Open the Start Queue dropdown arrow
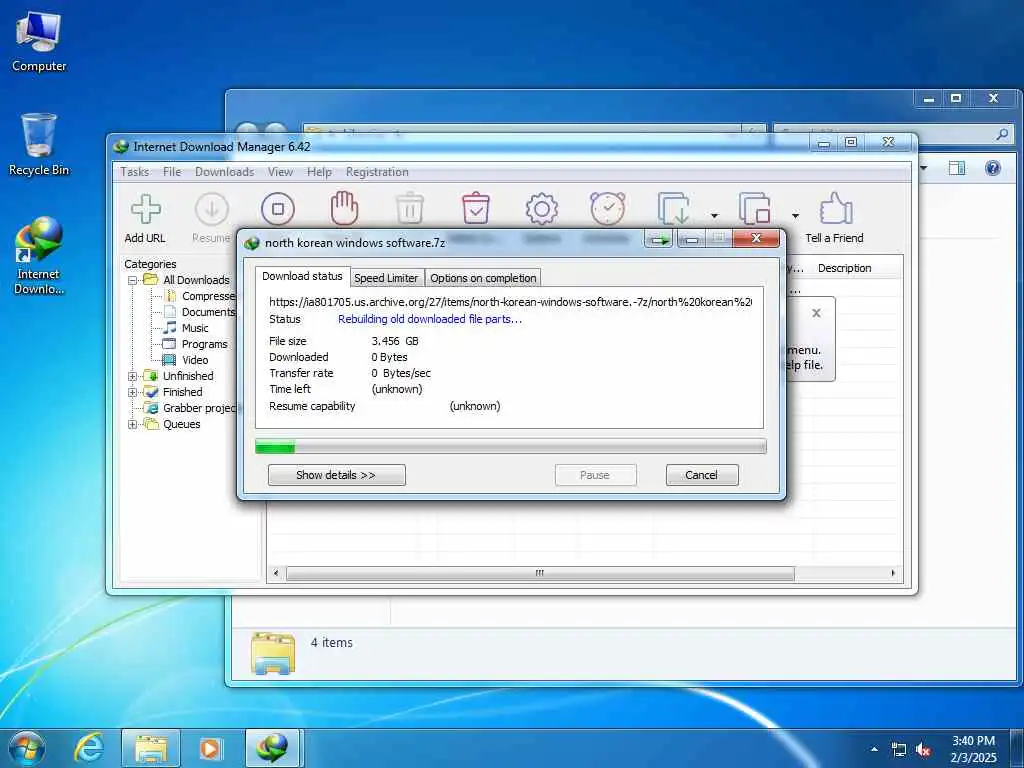This screenshot has width=1024, height=768. (714, 216)
